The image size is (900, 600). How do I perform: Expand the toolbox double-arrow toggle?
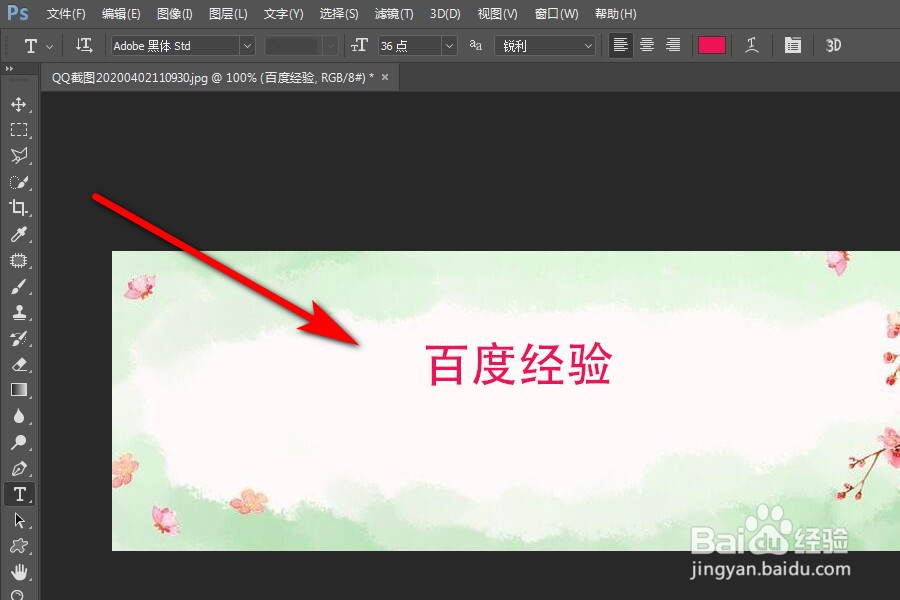pos(9,68)
